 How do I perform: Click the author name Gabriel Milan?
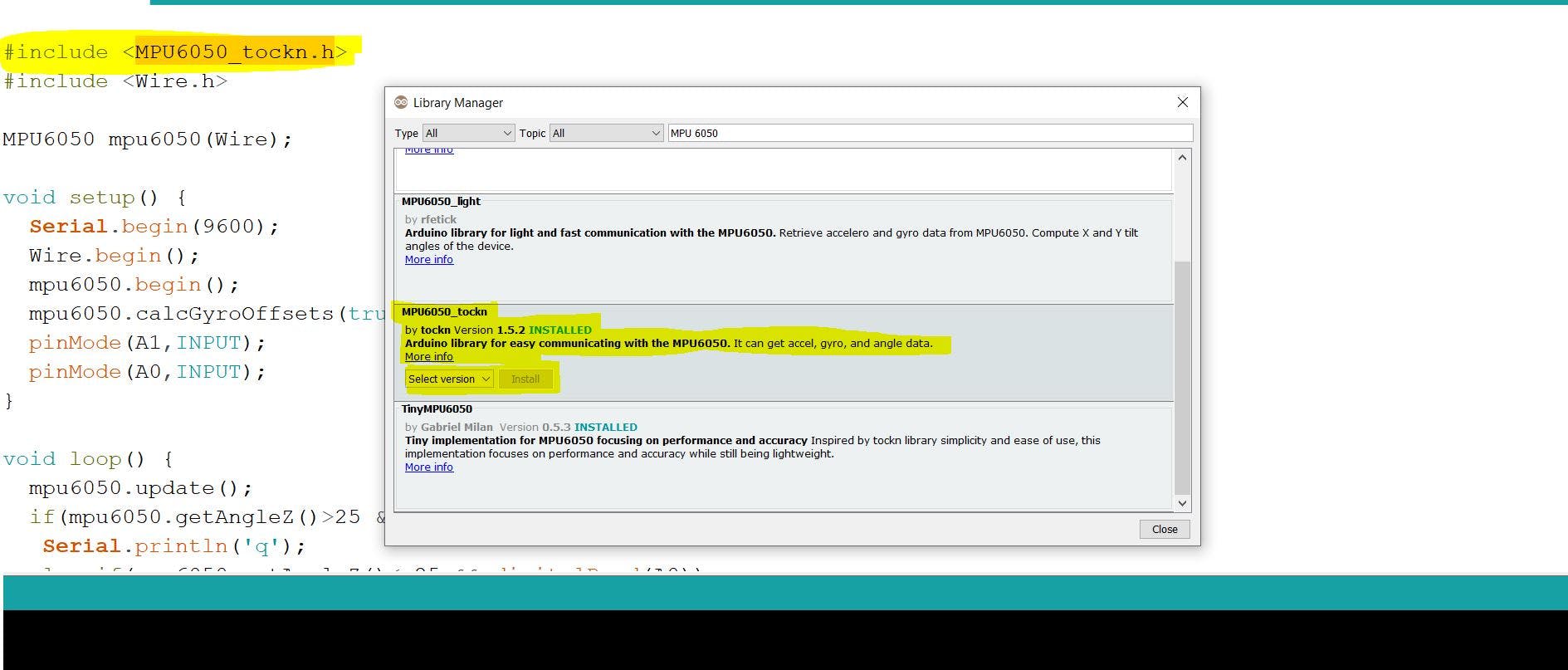[x=457, y=427]
